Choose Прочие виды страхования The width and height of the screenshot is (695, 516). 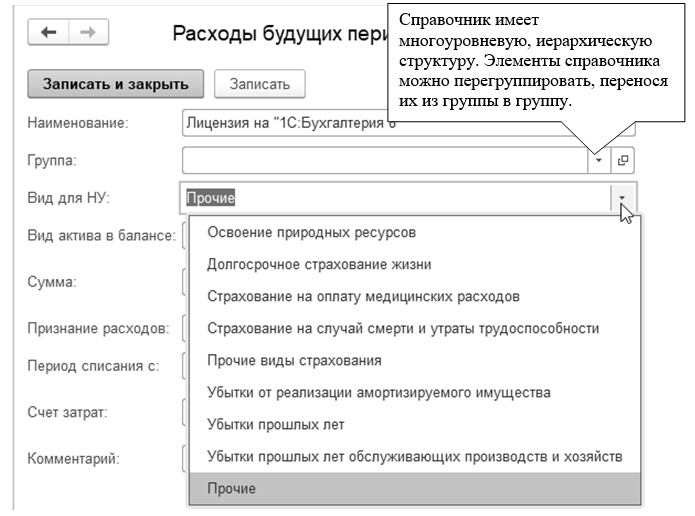(x=294, y=360)
